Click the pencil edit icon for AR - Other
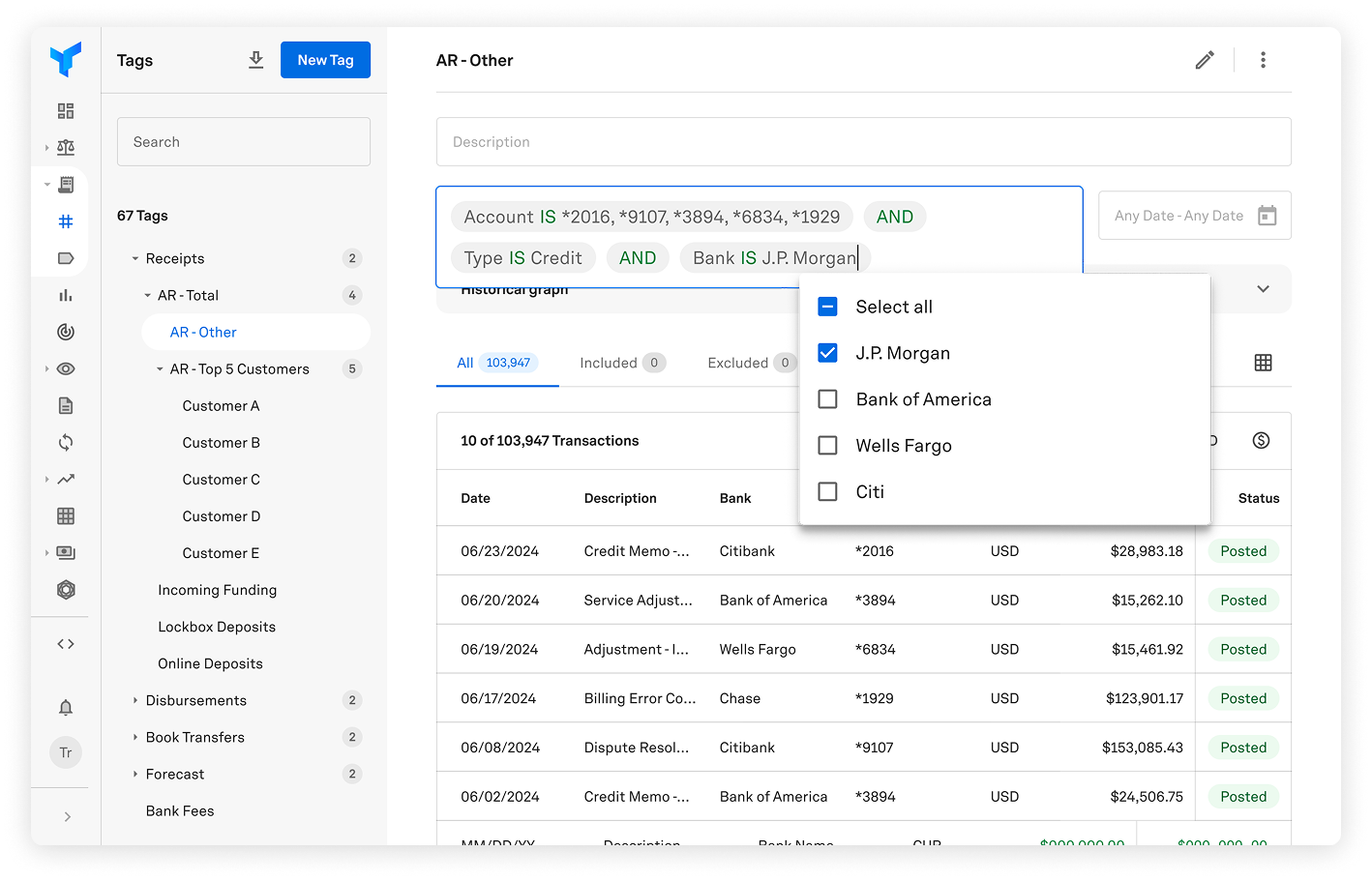Image resolution: width=1372 pixels, height=881 pixels. coord(1205,60)
